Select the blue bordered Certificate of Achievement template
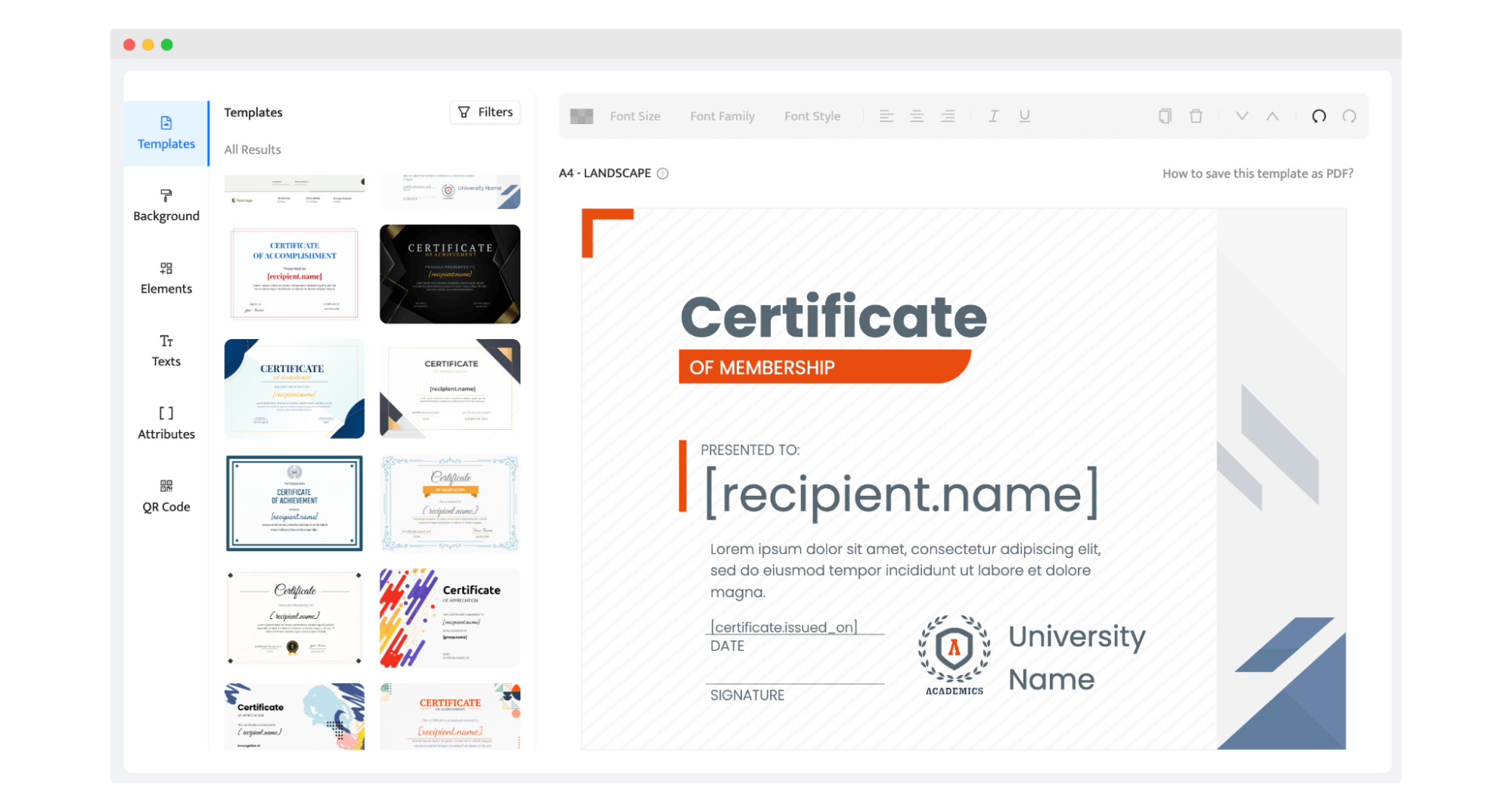Screen dimensions: 1512x812 pyautogui.click(x=294, y=503)
